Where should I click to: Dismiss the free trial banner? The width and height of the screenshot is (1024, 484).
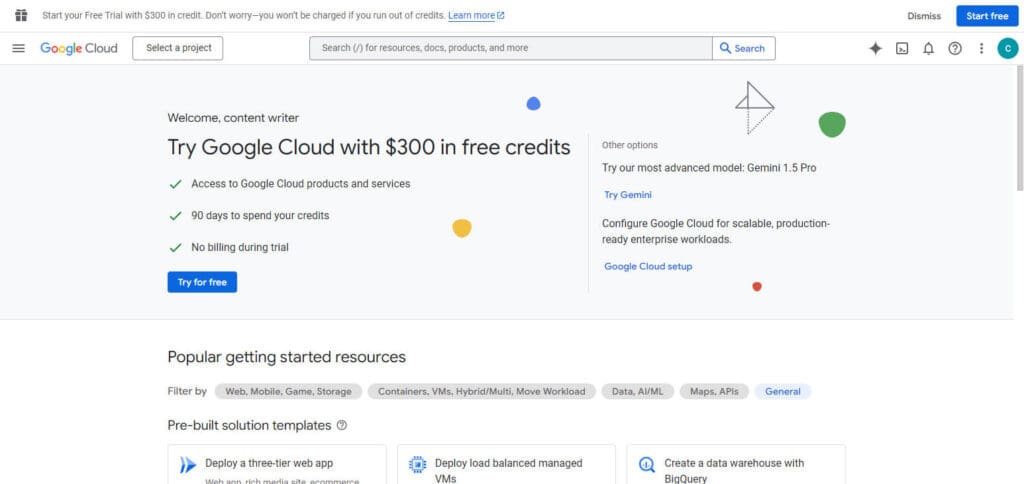pos(924,16)
